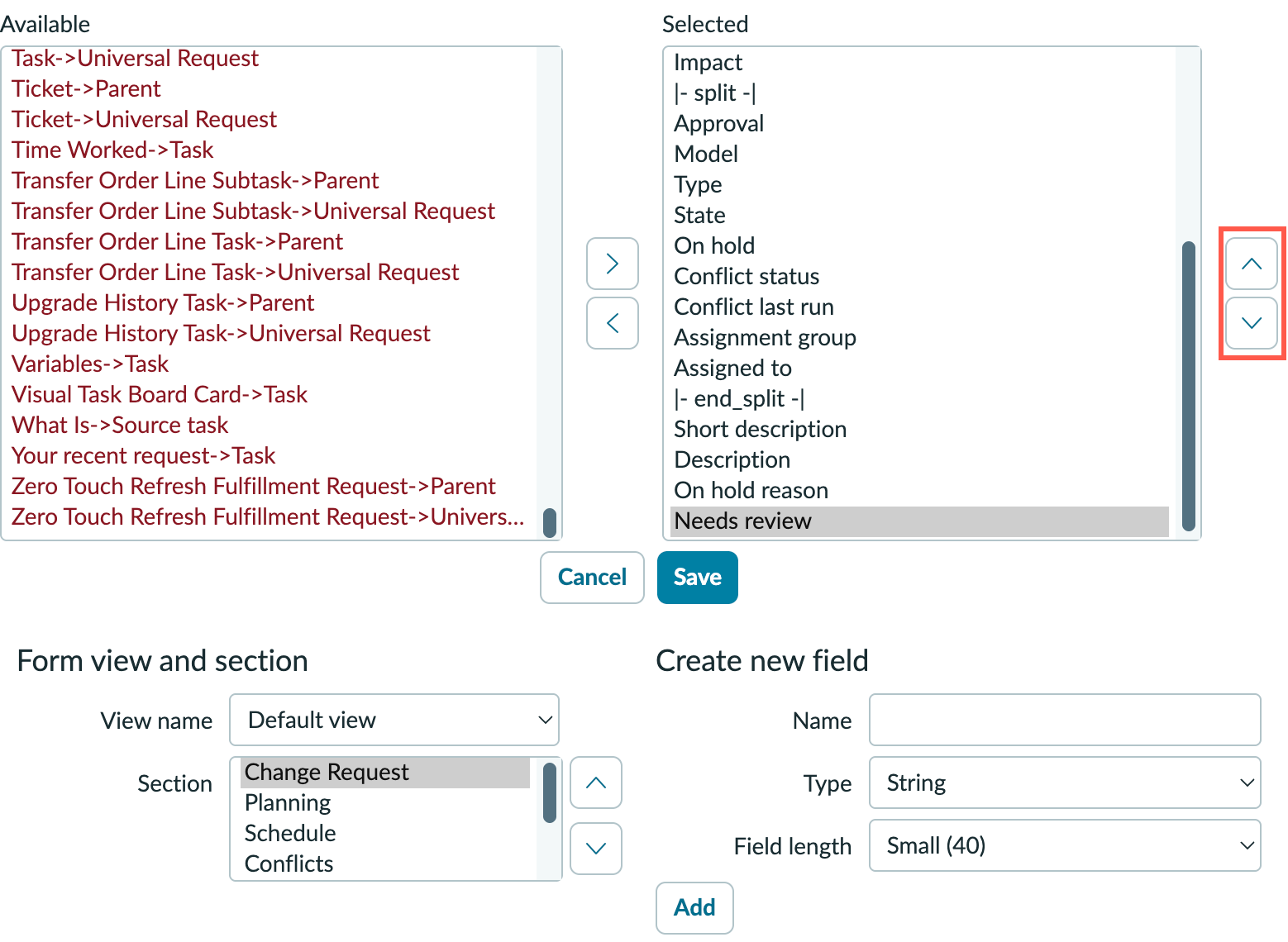Click the Cancel button

pyautogui.click(x=592, y=578)
